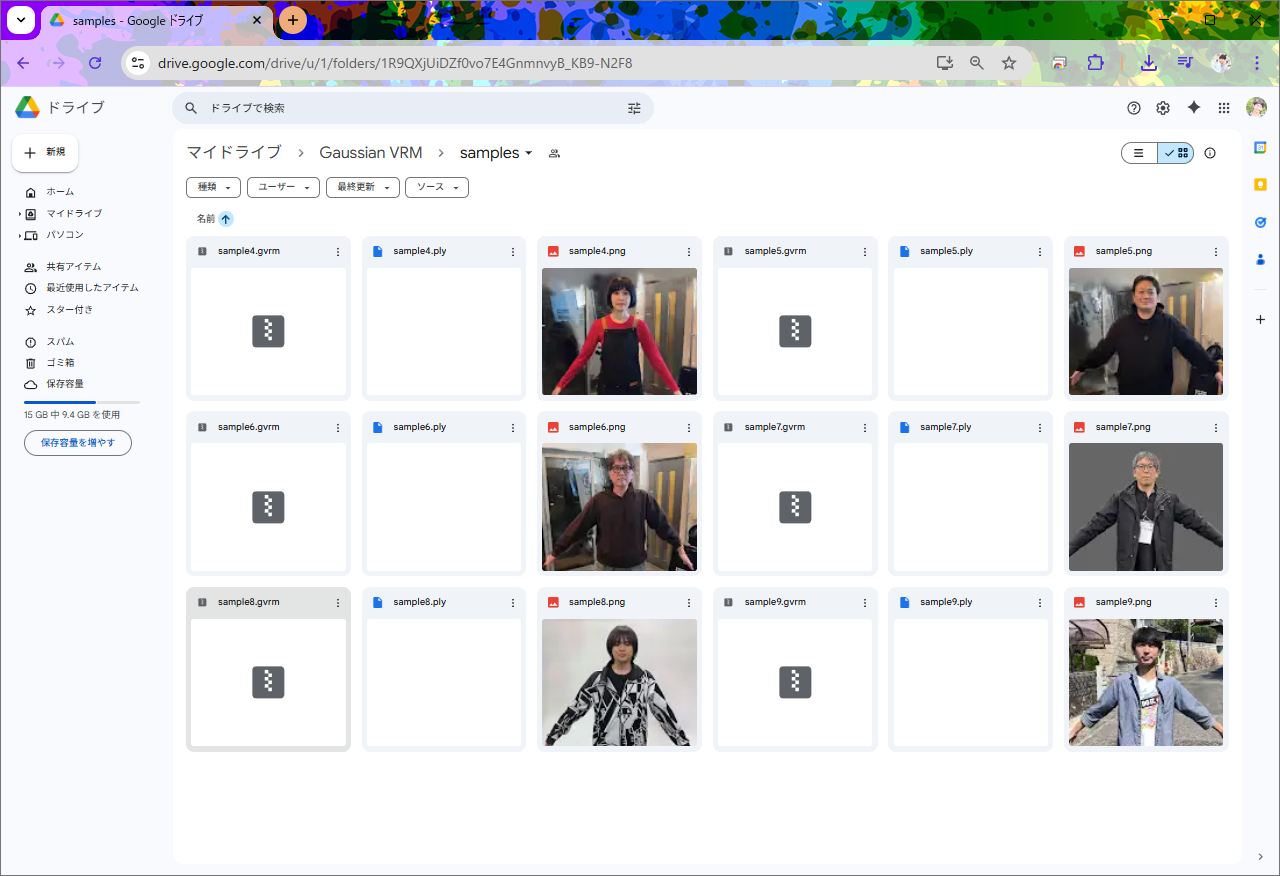Expand パソコン tree arrow in sidebar

point(19,235)
